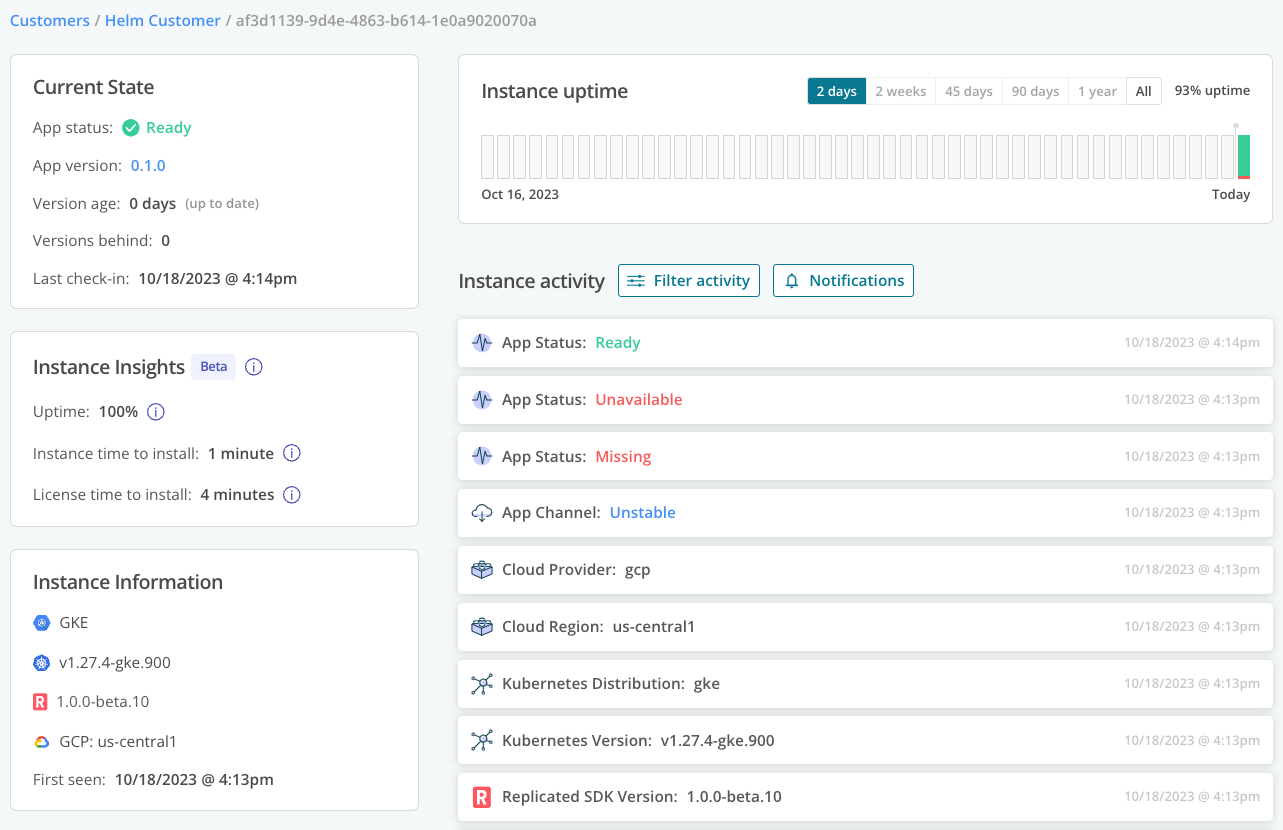
Task: Click the box icon in Cloud Provider gcp row
Action: (x=482, y=569)
